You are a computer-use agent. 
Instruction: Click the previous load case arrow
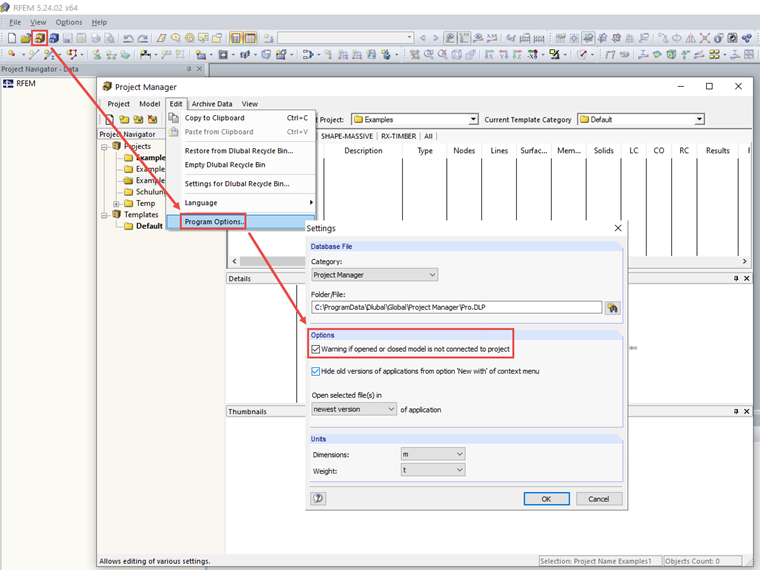(423, 38)
